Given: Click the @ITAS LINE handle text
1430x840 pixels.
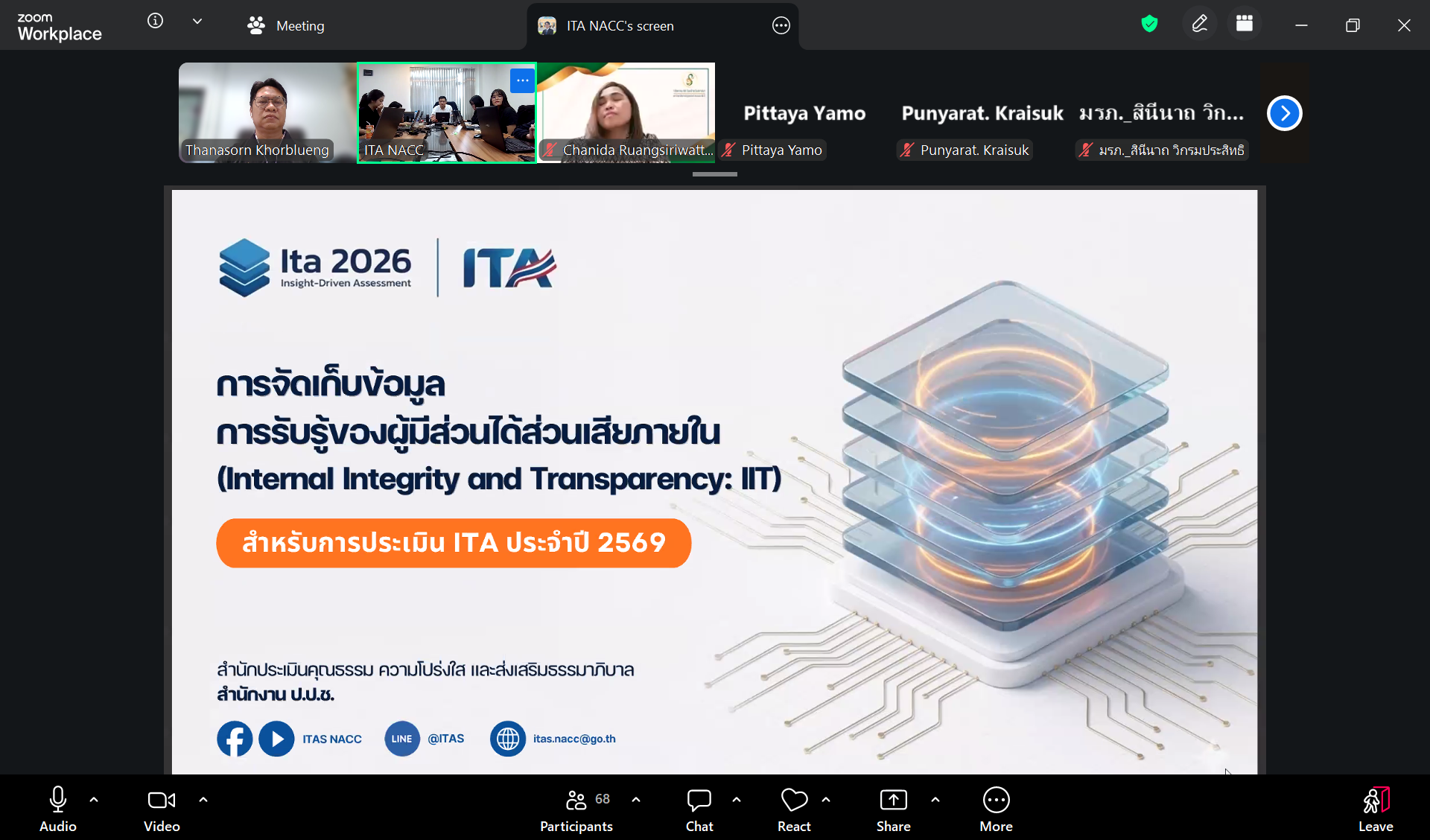Looking at the screenshot, I should tap(445, 739).
